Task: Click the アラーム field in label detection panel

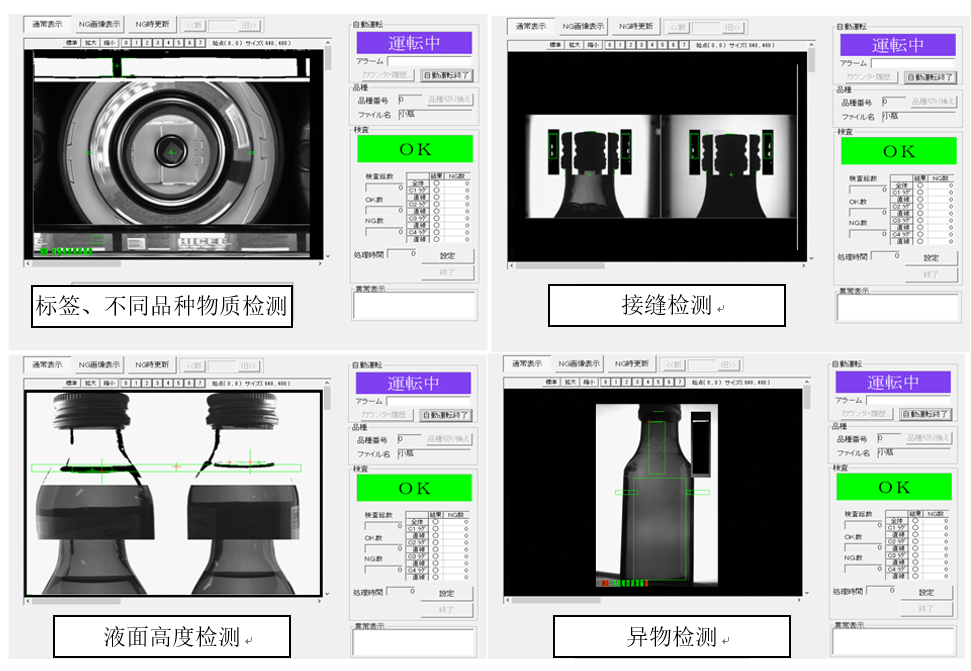Action: [429, 61]
